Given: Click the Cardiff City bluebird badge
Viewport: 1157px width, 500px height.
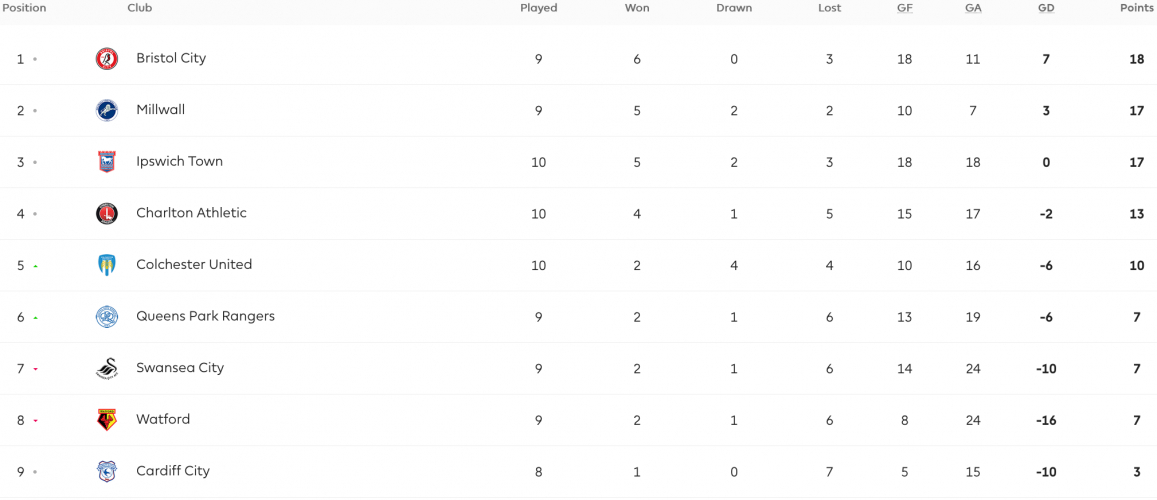Looking at the screenshot, I should coord(107,471).
